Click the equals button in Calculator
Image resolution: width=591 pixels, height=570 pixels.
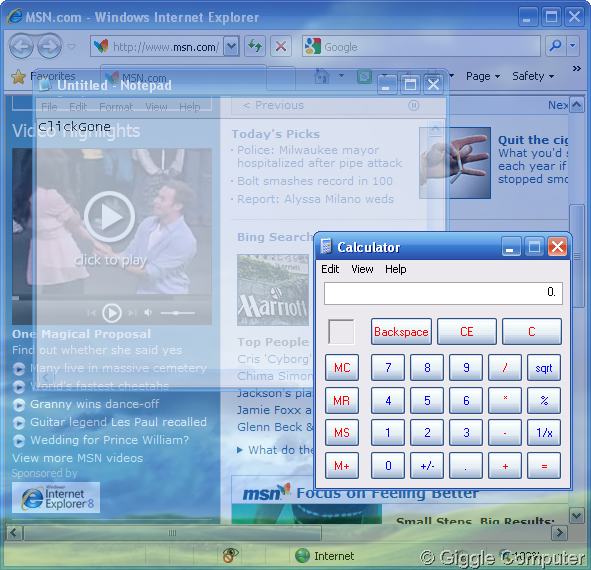point(544,466)
